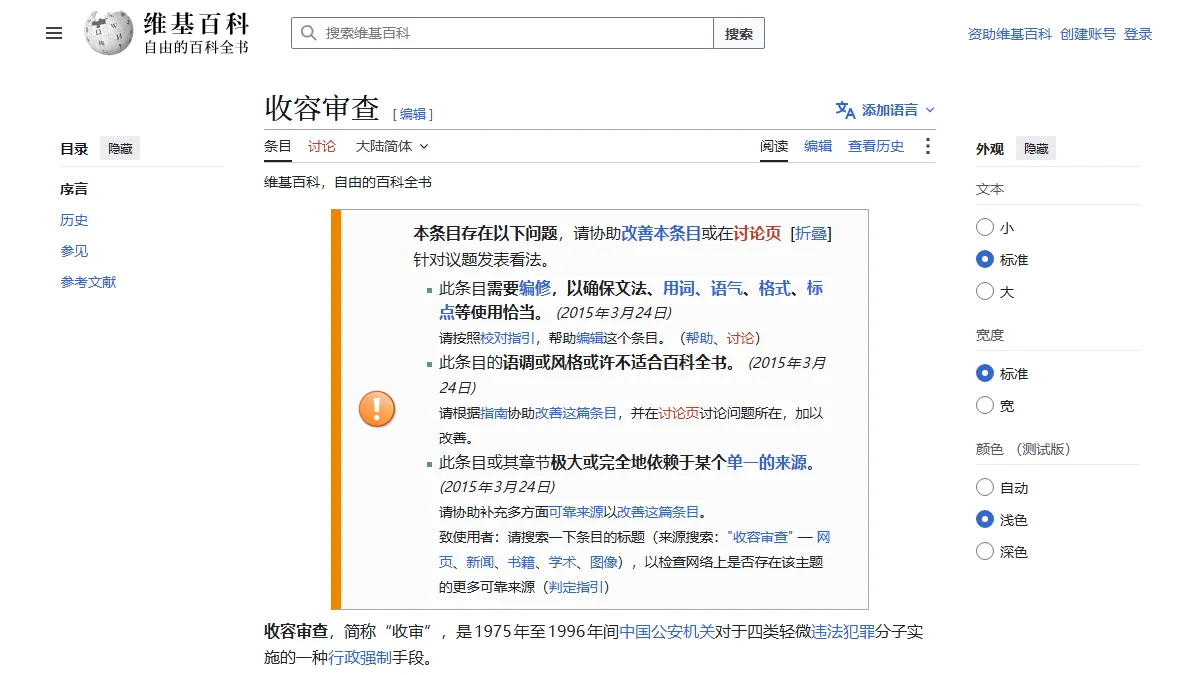
Task: Select the 浅色 color option
Action: (985, 520)
